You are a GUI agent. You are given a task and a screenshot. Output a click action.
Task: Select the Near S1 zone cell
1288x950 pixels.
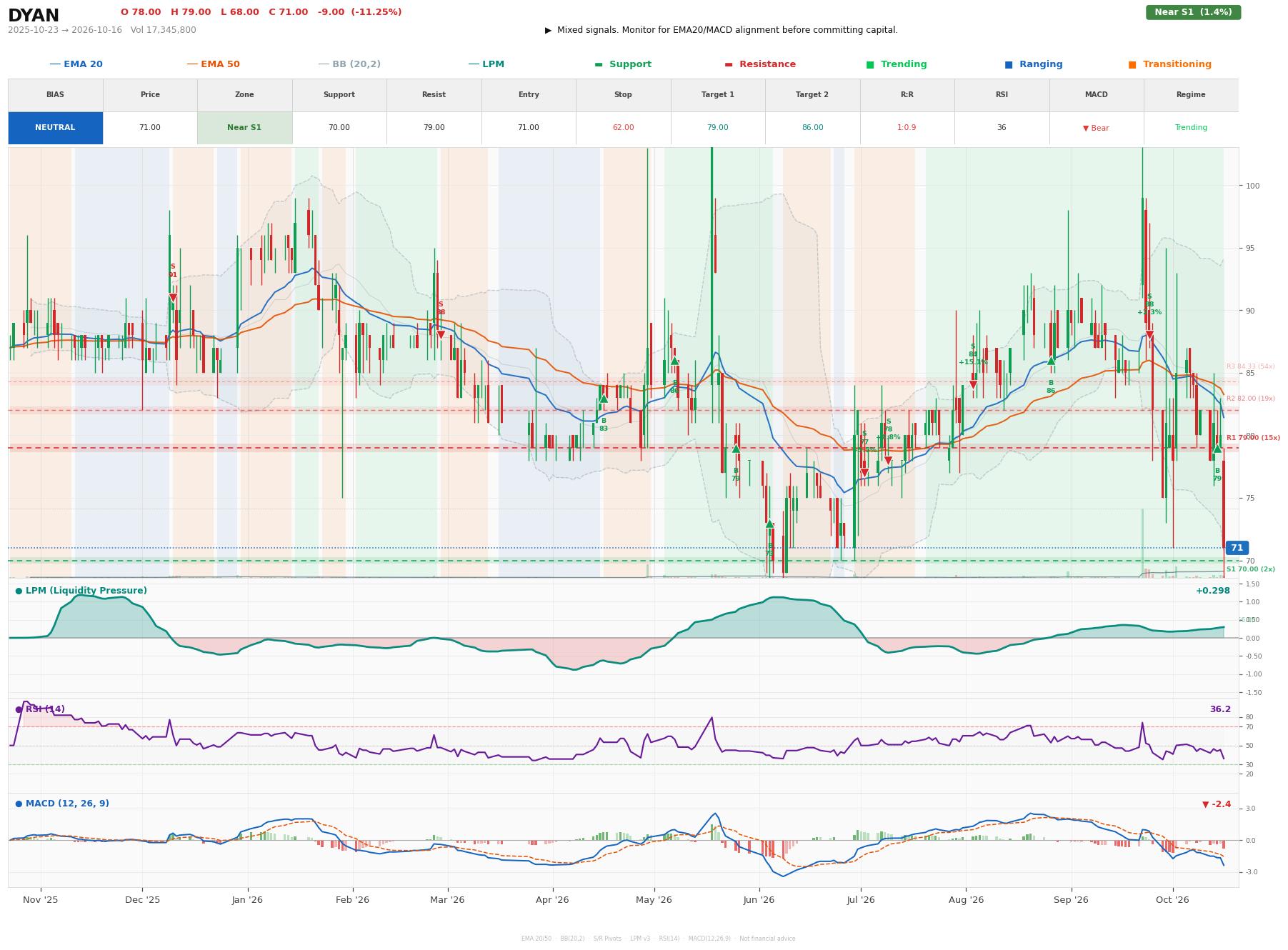point(244,128)
